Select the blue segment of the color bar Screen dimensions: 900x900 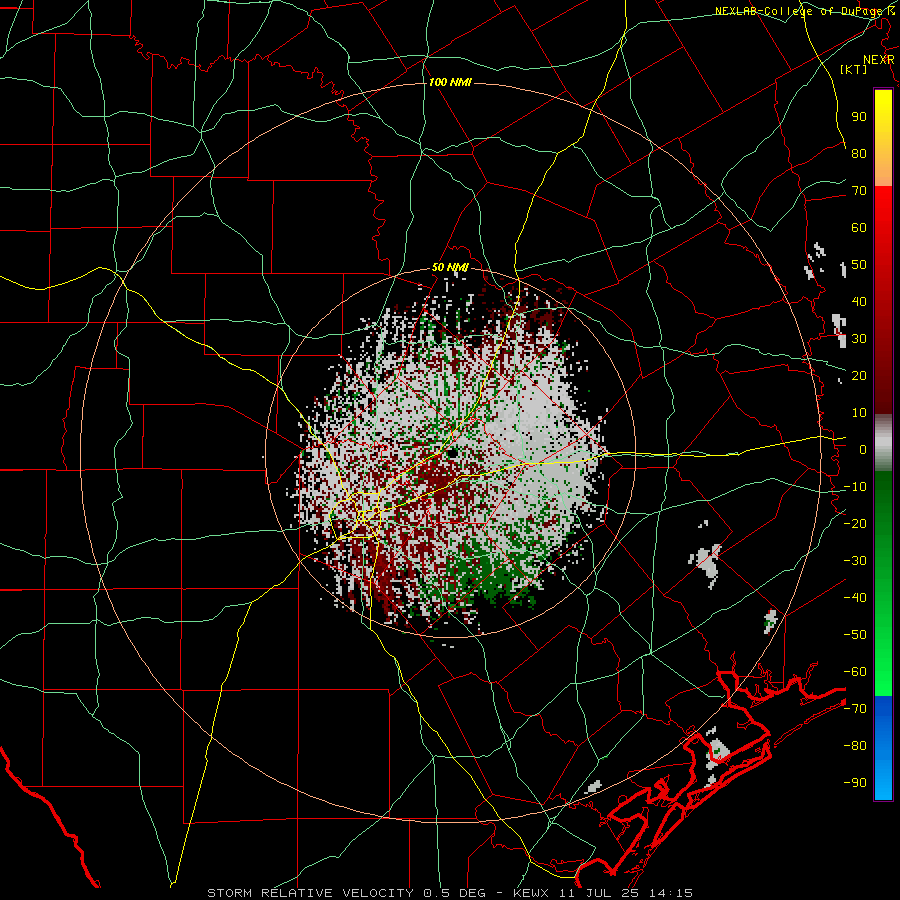coord(883,748)
